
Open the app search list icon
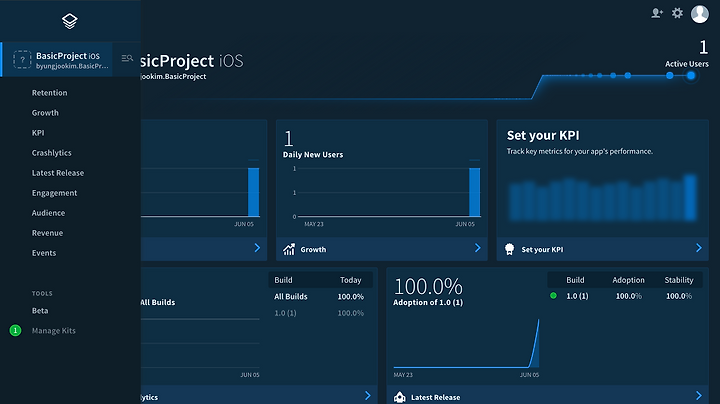127,58
